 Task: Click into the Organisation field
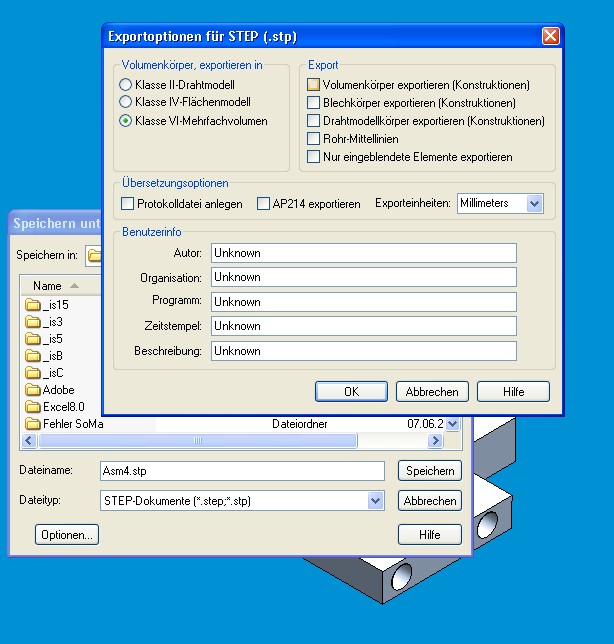(x=363, y=277)
